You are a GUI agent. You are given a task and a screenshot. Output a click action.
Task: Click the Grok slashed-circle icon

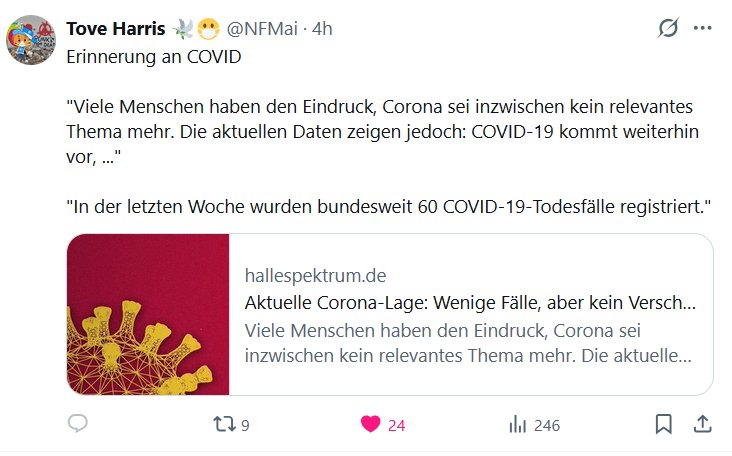coord(668,28)
